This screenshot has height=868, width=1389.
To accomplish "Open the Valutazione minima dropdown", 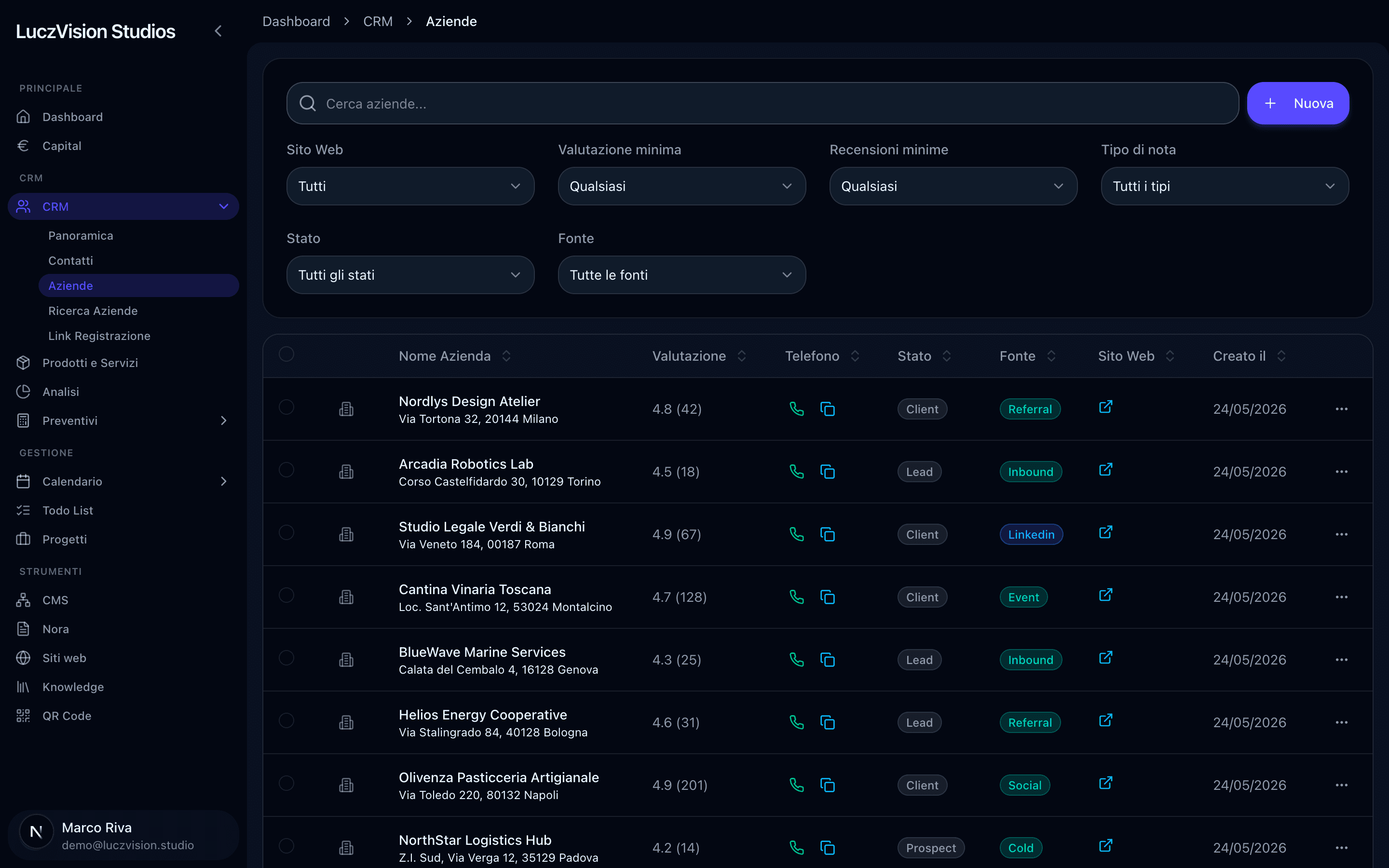I will coord(682,186).
